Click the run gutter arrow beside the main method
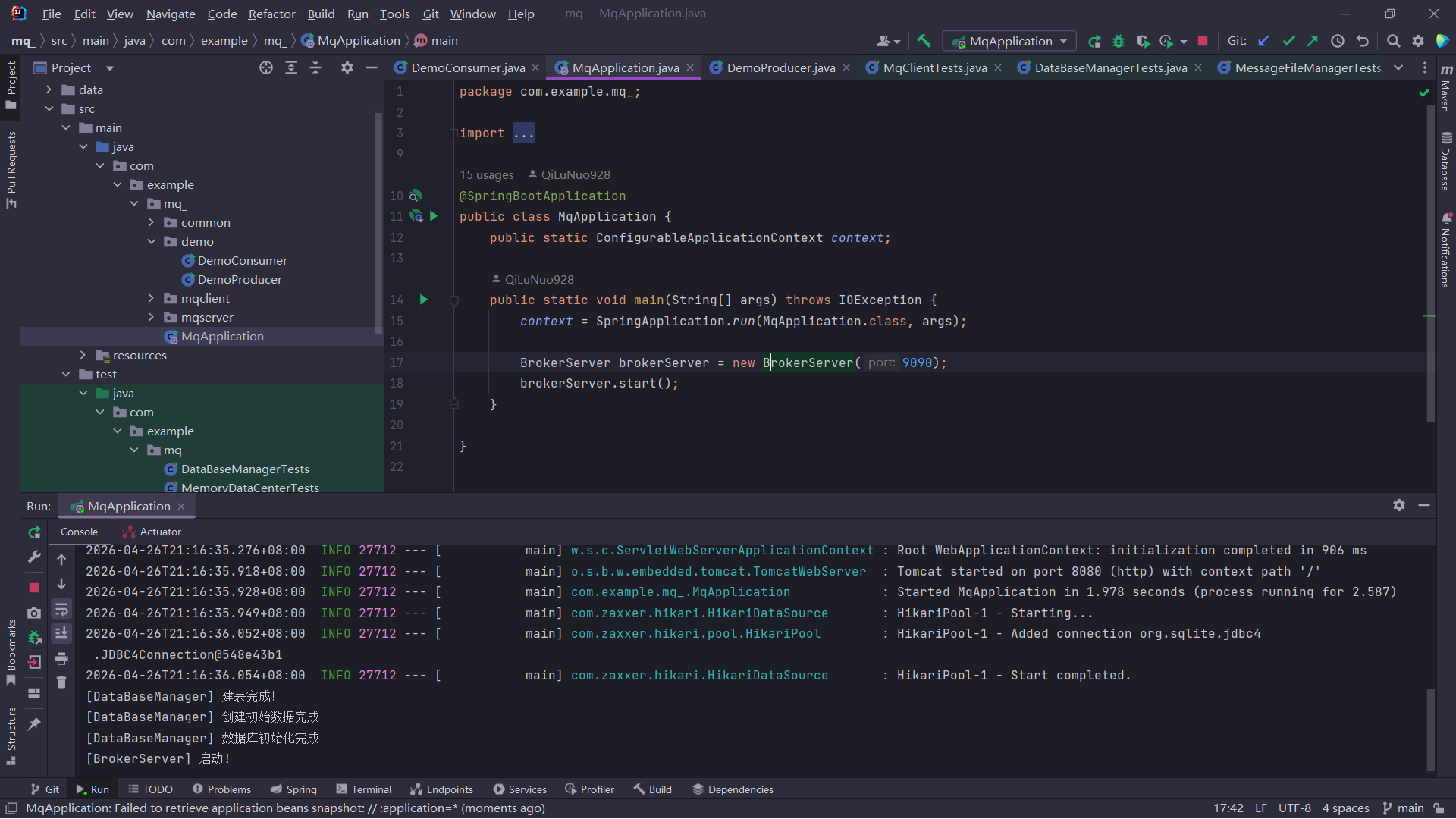1456x819 pixels. [x=424, y=300]
